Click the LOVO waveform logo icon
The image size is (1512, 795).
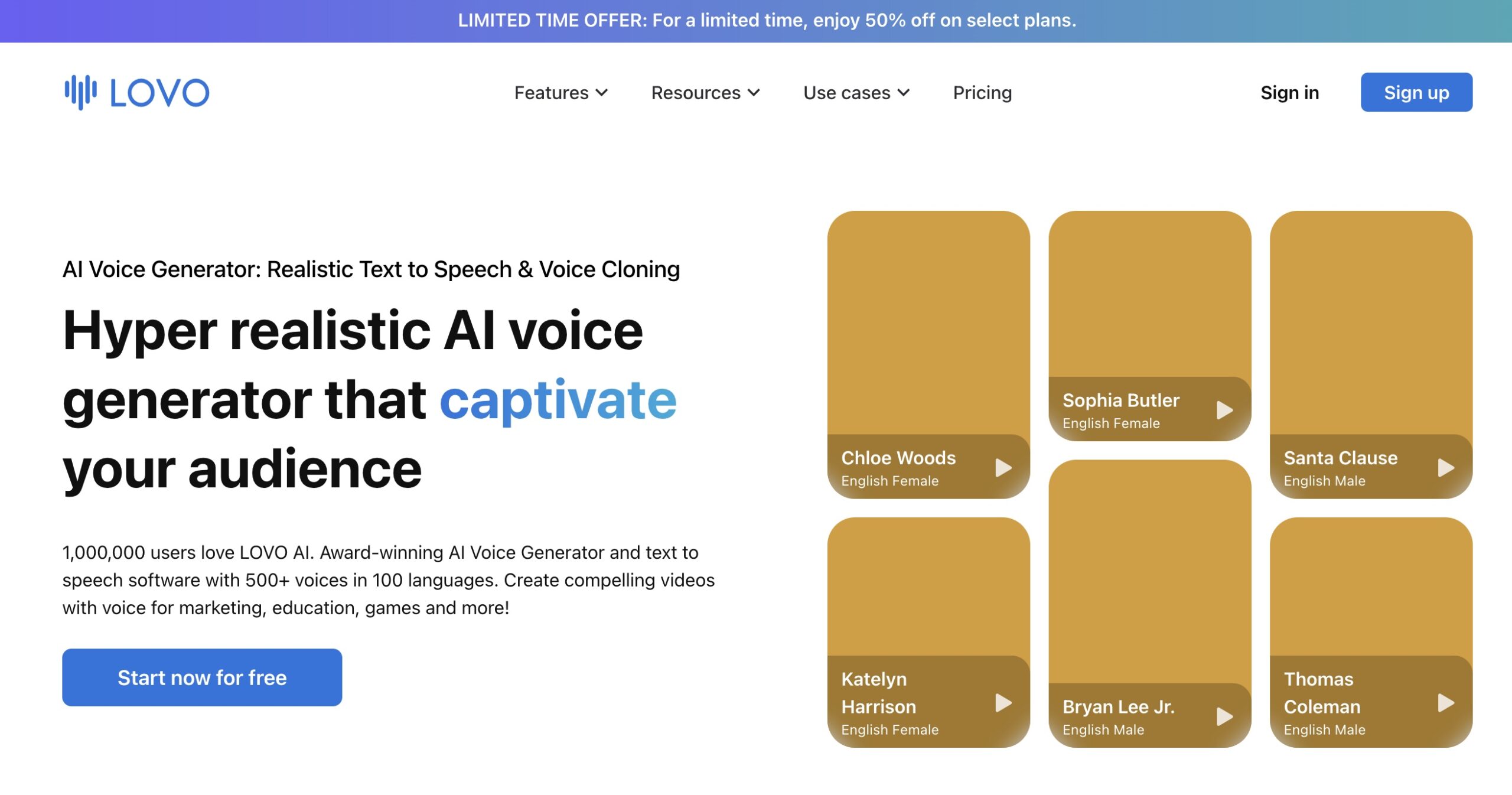[x=80, y=92]
